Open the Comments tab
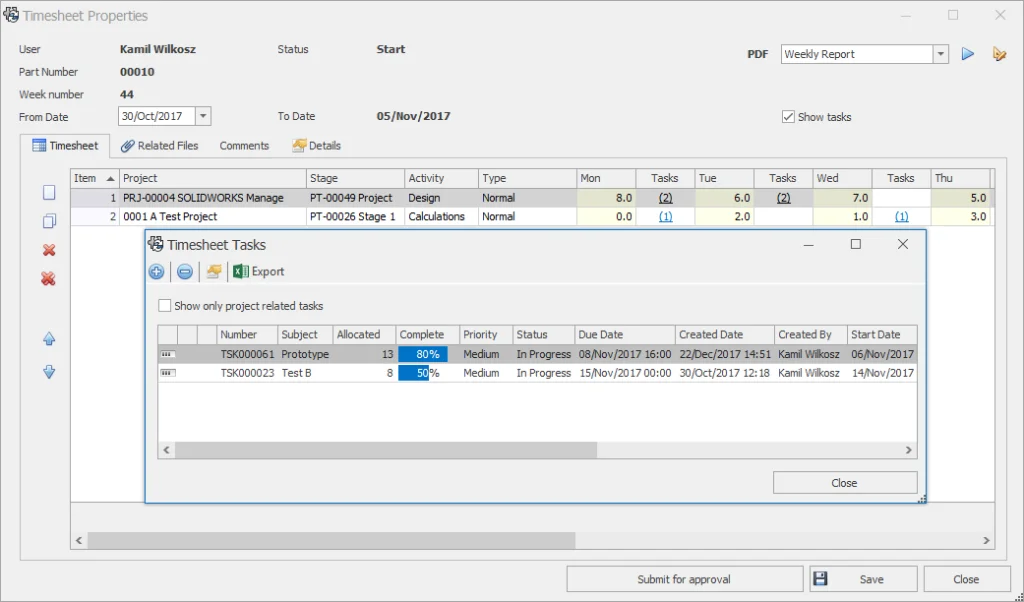1024x602 pixels. [x=244, y=146]
